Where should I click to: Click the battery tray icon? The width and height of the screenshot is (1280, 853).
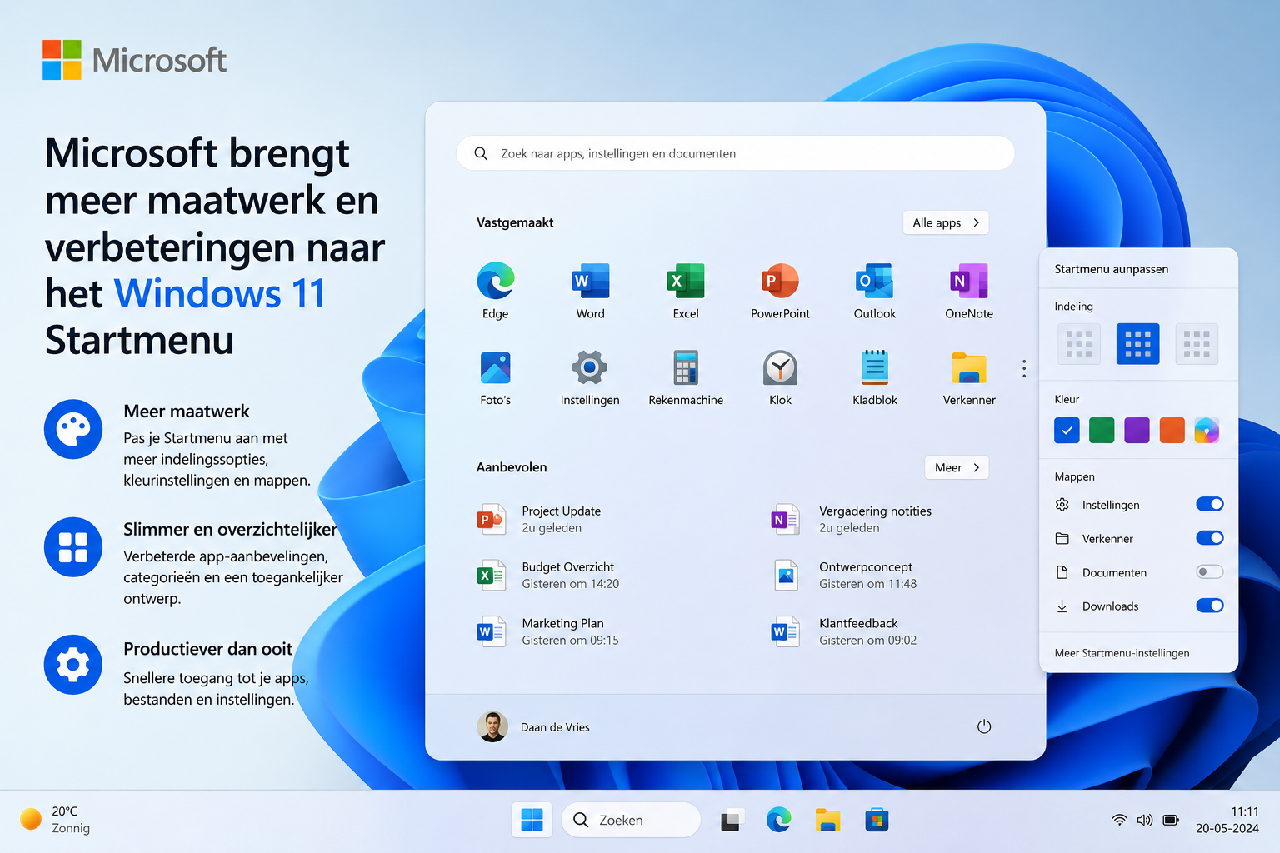(x=1171, y=820)
